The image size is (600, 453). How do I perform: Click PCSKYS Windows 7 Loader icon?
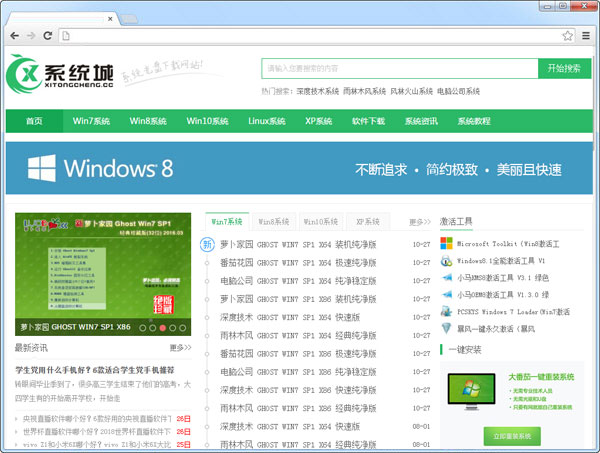tap(446, 311)
